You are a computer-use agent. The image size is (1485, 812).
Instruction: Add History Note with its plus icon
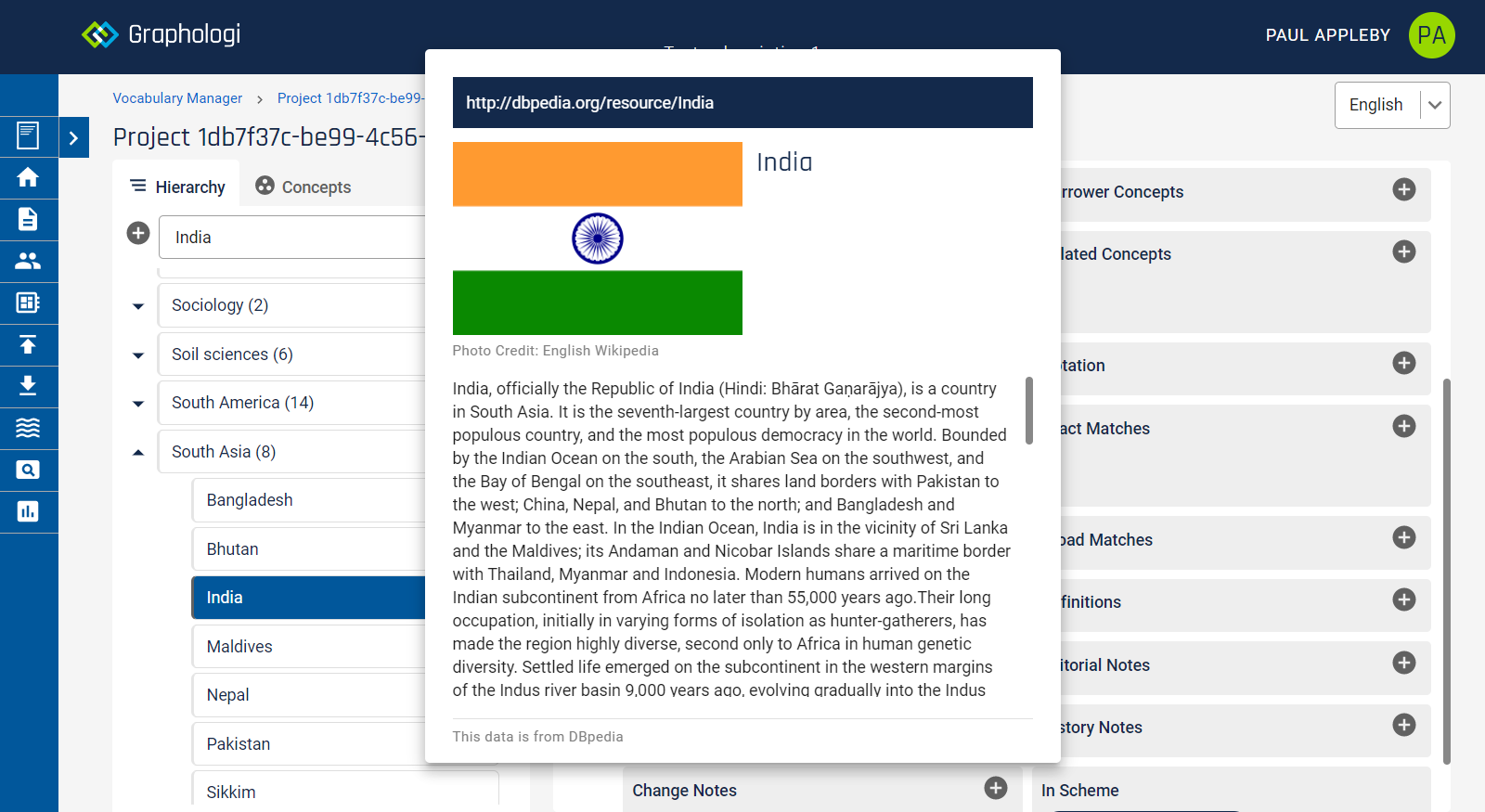pyautogui.click(x=1404, y=725)
